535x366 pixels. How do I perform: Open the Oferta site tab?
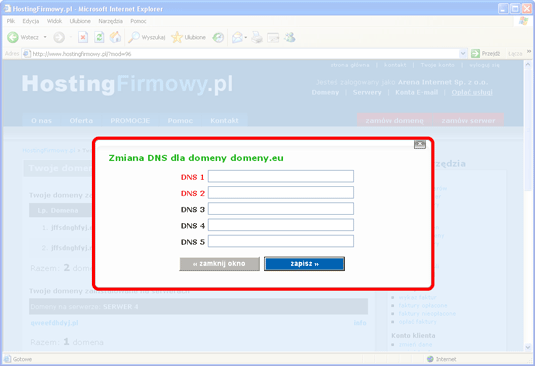(x=81, y=120)
